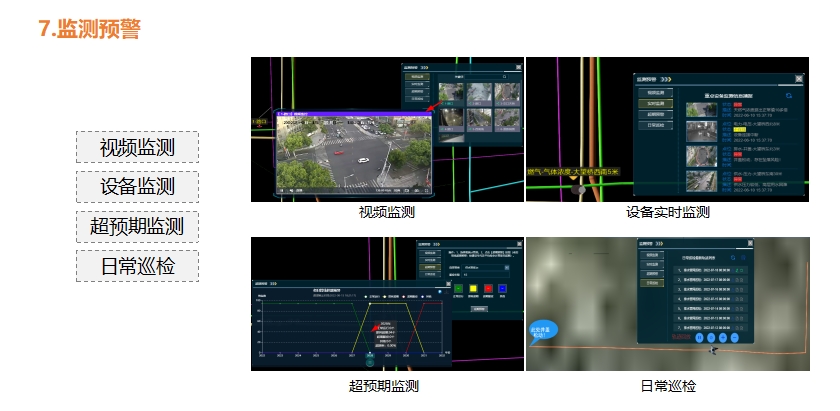This screenshot has height=411, width=840.
Task: Click the blue color swatch in the settings panel
Action: coord(502,288)
